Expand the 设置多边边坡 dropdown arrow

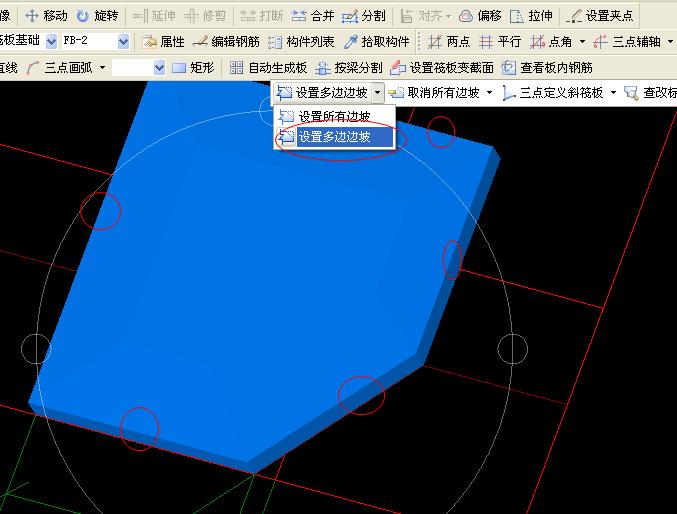[x=377, y=92]
